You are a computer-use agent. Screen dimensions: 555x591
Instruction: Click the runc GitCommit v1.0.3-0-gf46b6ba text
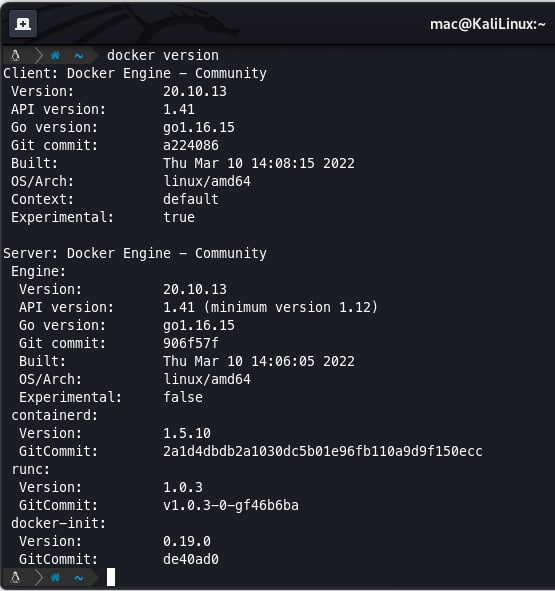[x=231, y=505]
